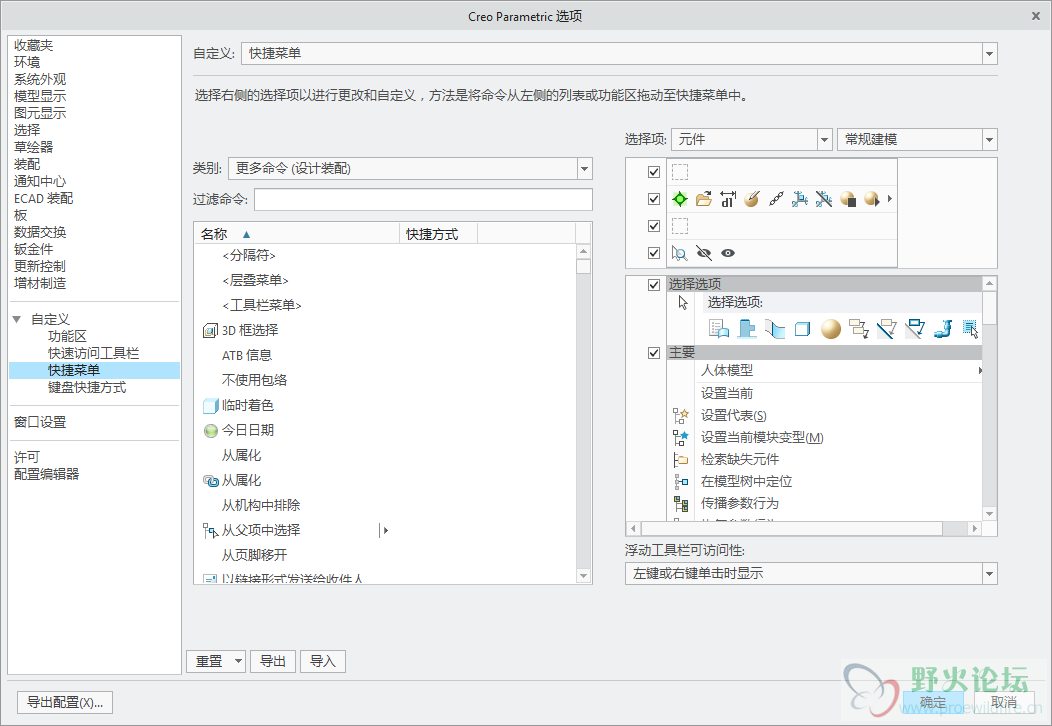Click the 取消 button
Viewport: 1052px width, 726px height.
click(x=1004, y=703)
